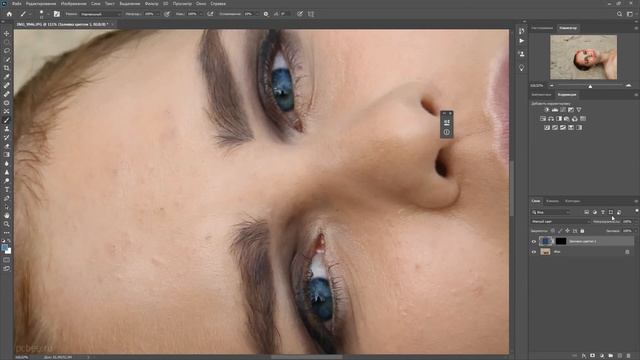This screenshot has height=360, width=640.
Task: Open the search magnifier at top right
Action: click(620, 14)
